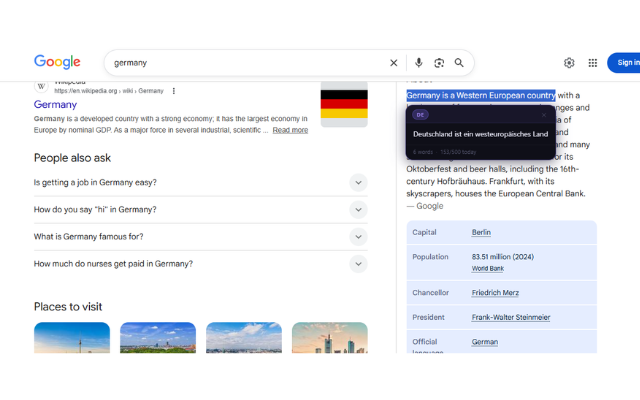Click the "Chancellor" label

(x=430, y=293)
